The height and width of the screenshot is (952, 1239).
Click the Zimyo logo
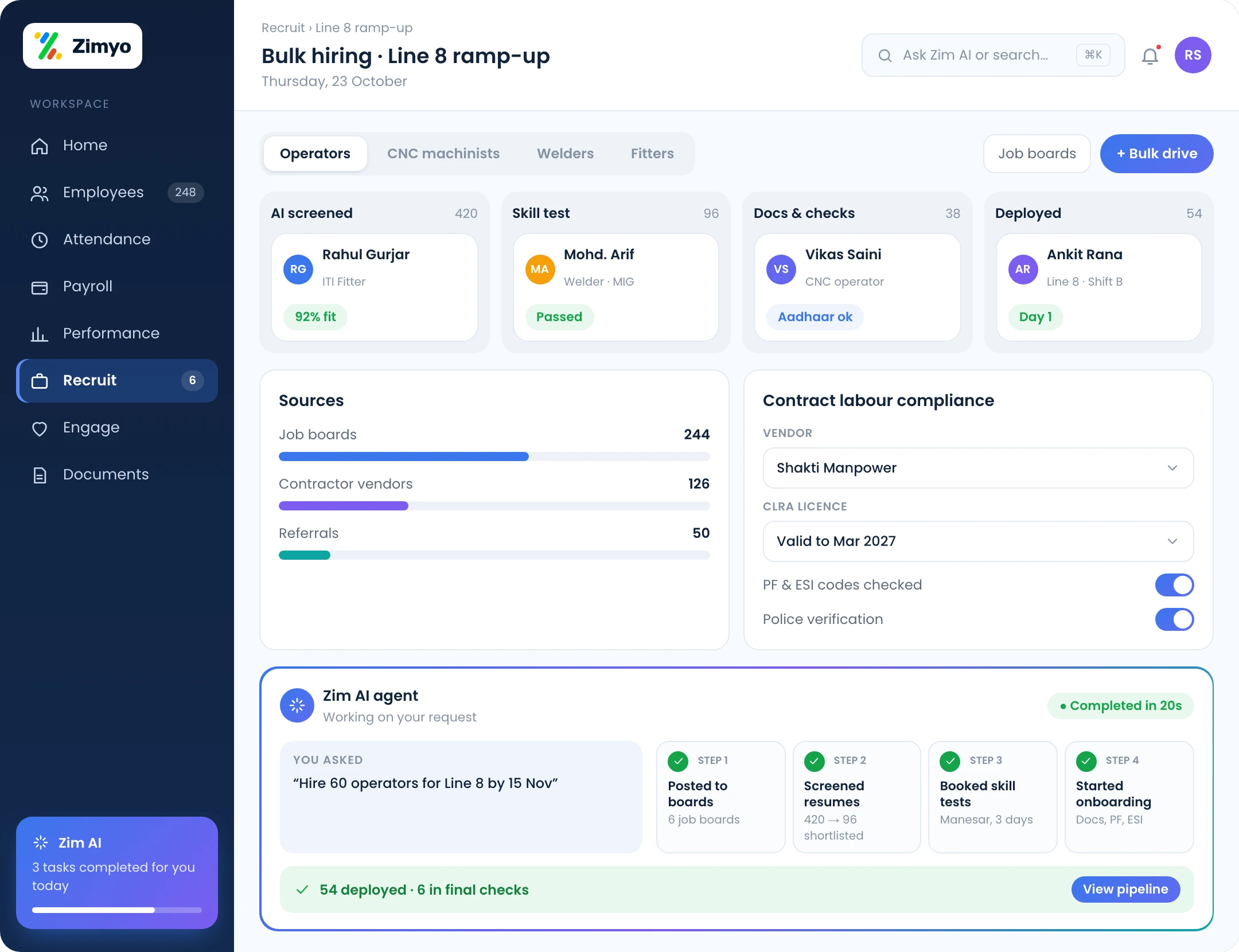[83, 46]
